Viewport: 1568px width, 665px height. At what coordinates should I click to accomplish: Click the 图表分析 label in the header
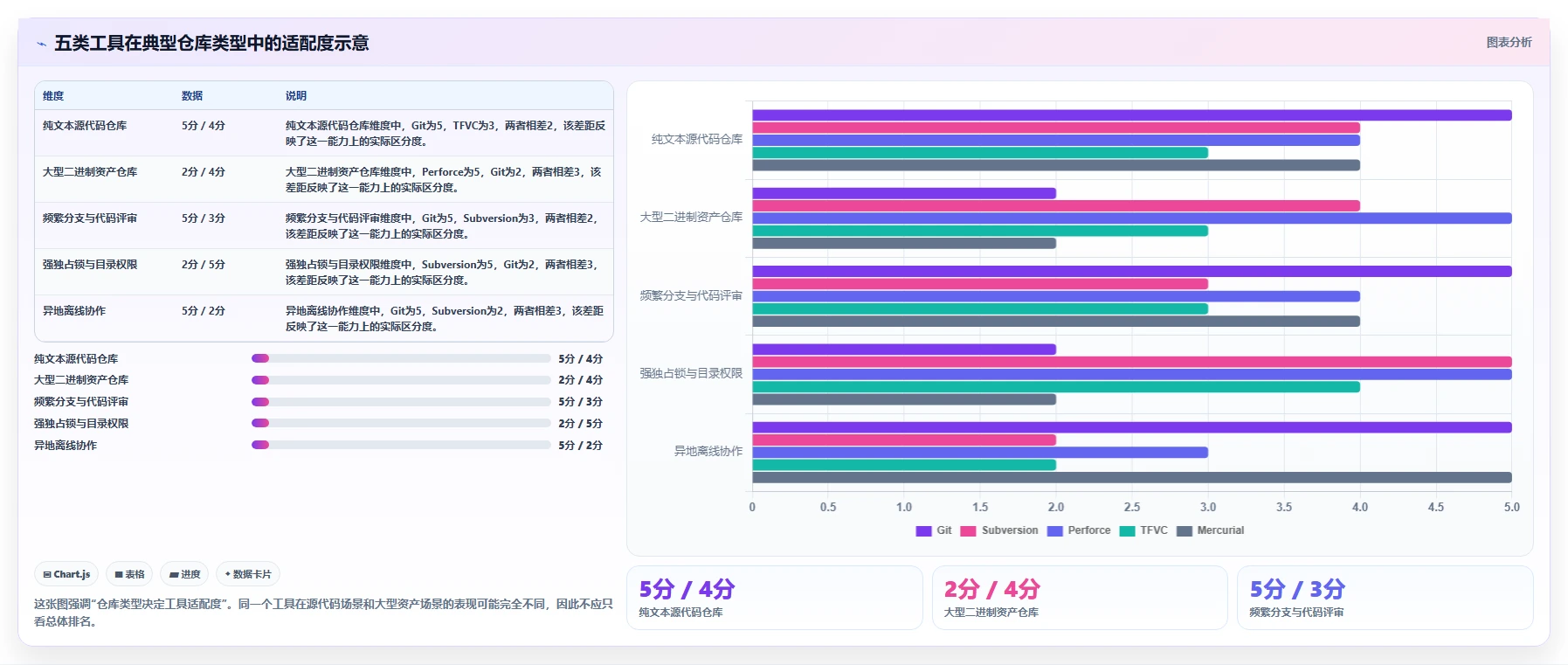[x=1509, y=42]
